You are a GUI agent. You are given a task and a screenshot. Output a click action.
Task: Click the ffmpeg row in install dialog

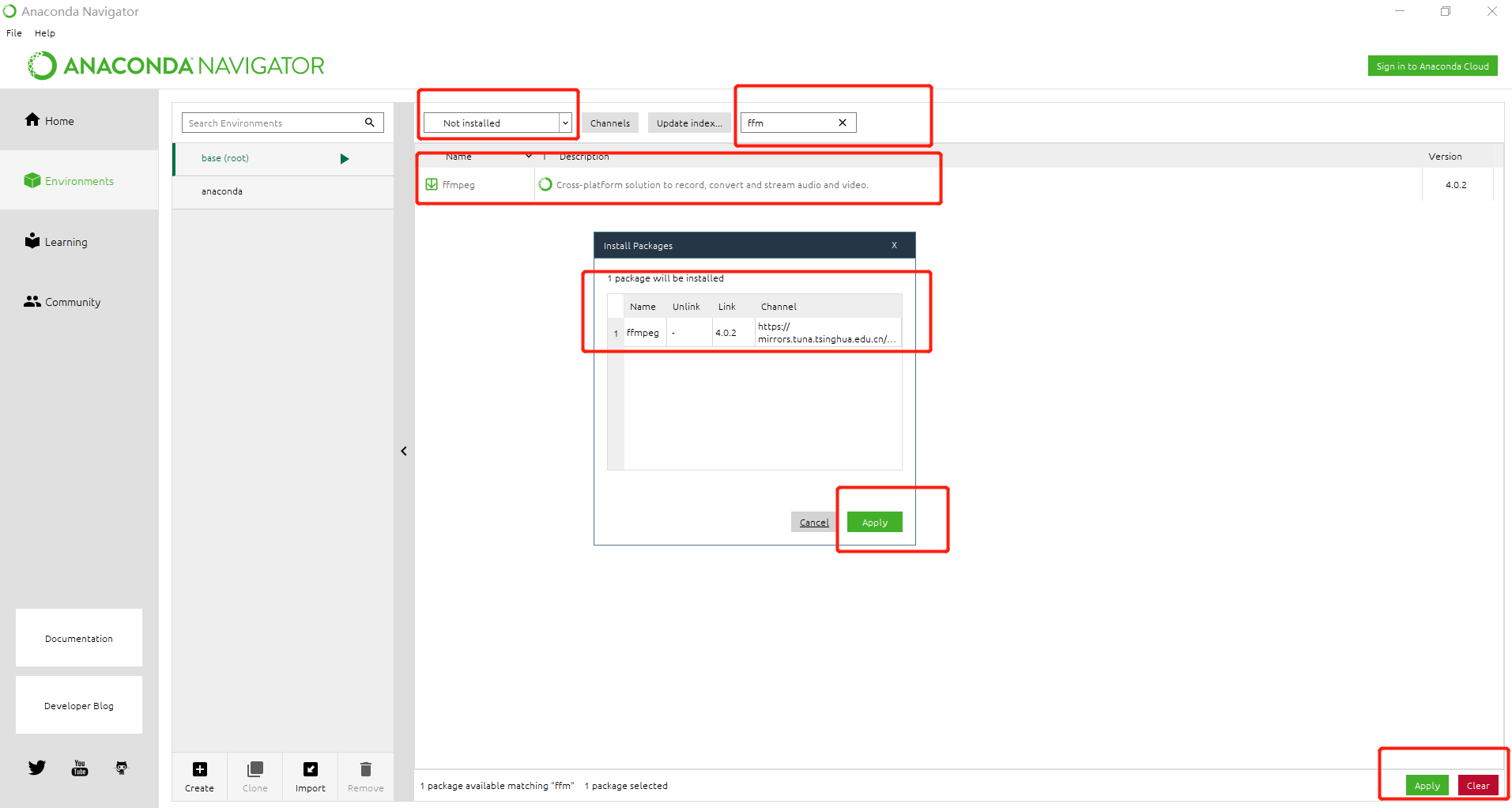coord(755,333)
